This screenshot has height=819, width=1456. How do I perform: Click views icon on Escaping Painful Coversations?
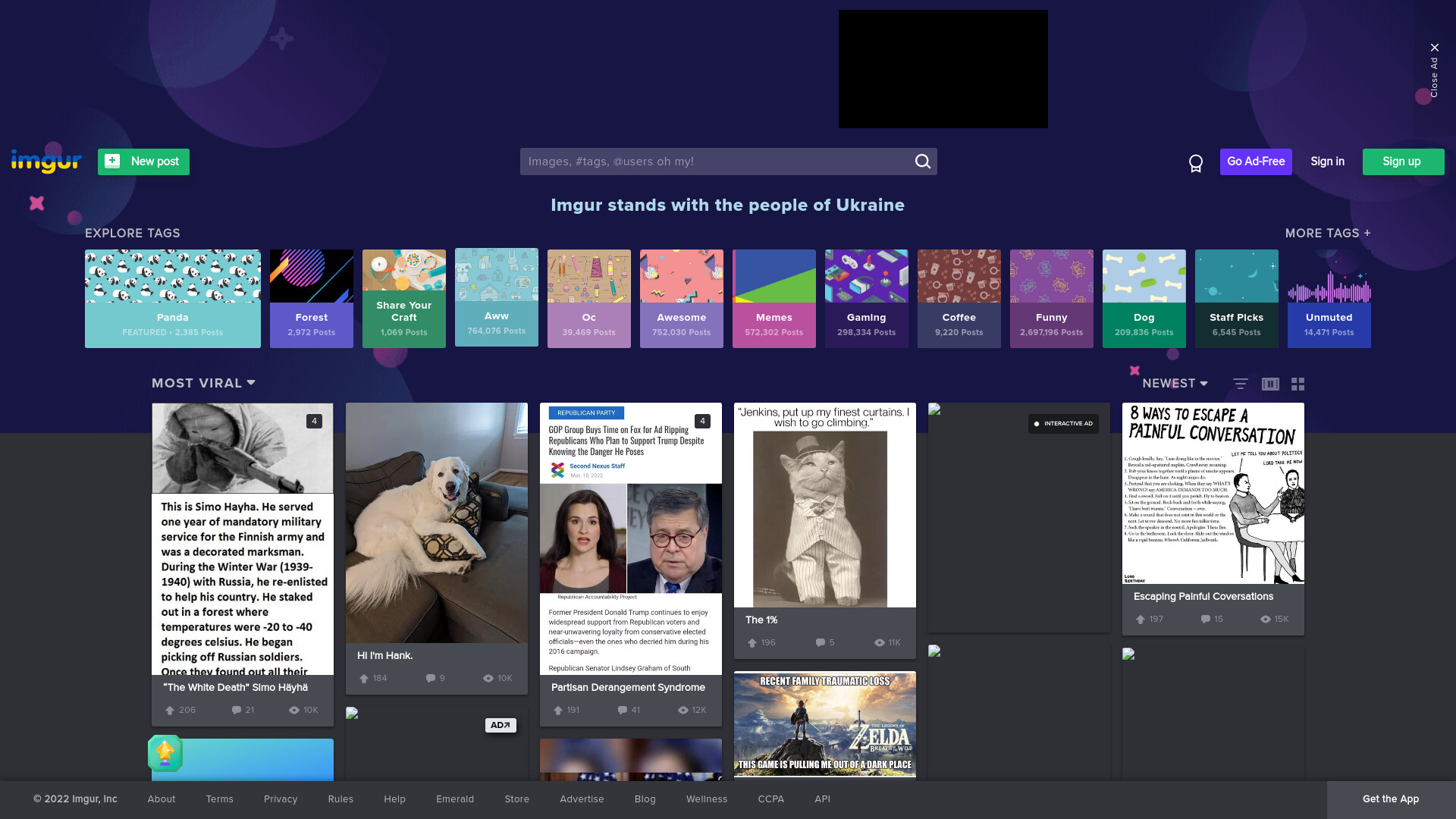coord(1266,620)
